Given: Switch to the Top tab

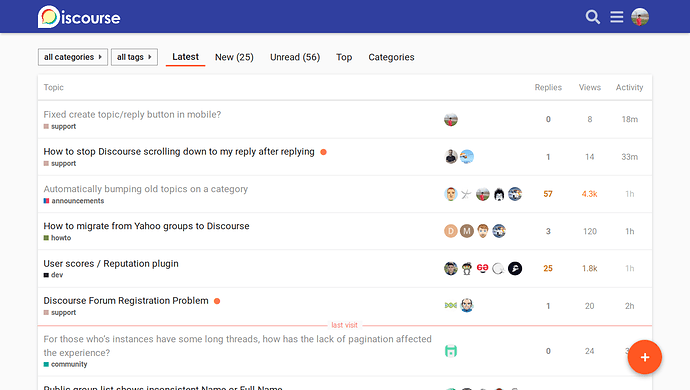Looking at the screenshot, I should 344,57.
